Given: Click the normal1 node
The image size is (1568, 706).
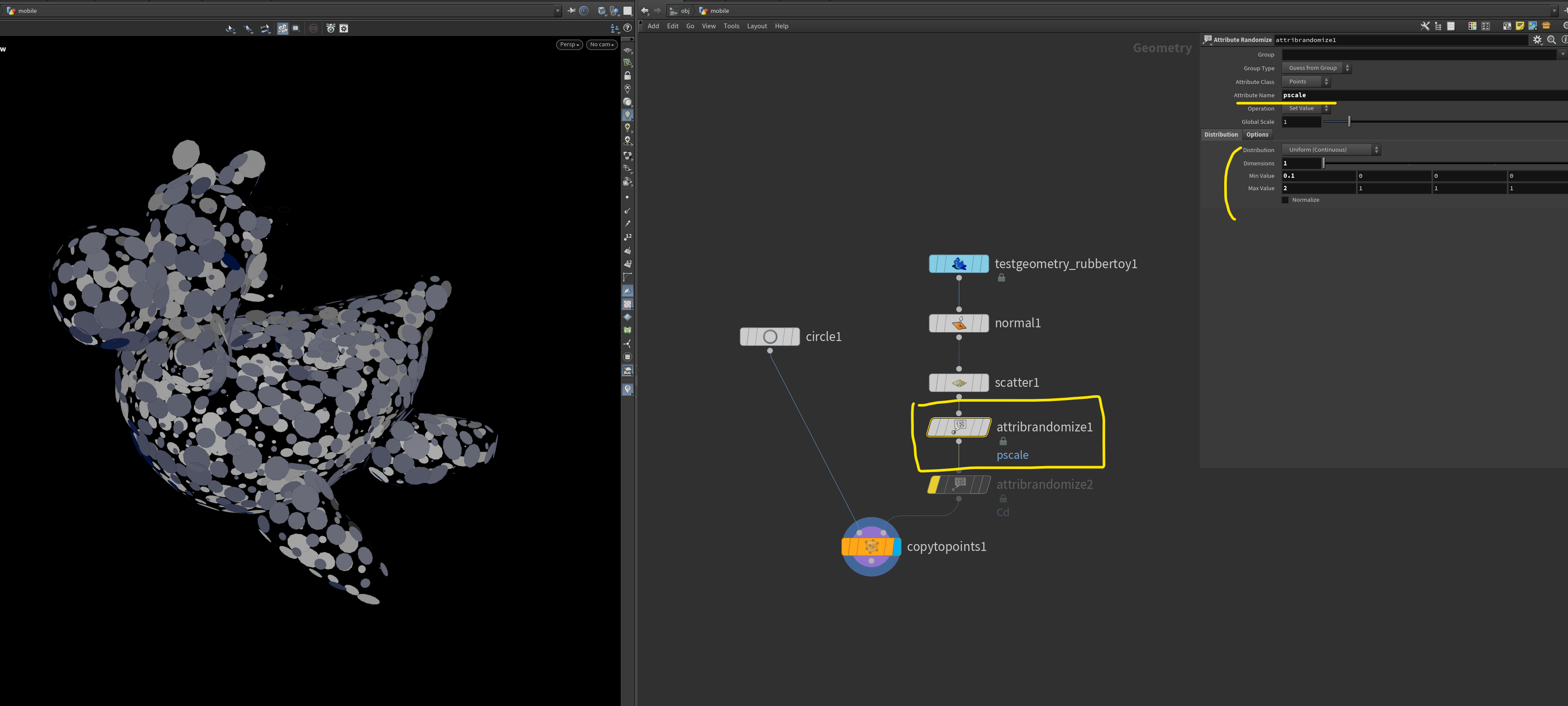Looking at the screenshot, I should pyautogui.click(x=959, y=323).
